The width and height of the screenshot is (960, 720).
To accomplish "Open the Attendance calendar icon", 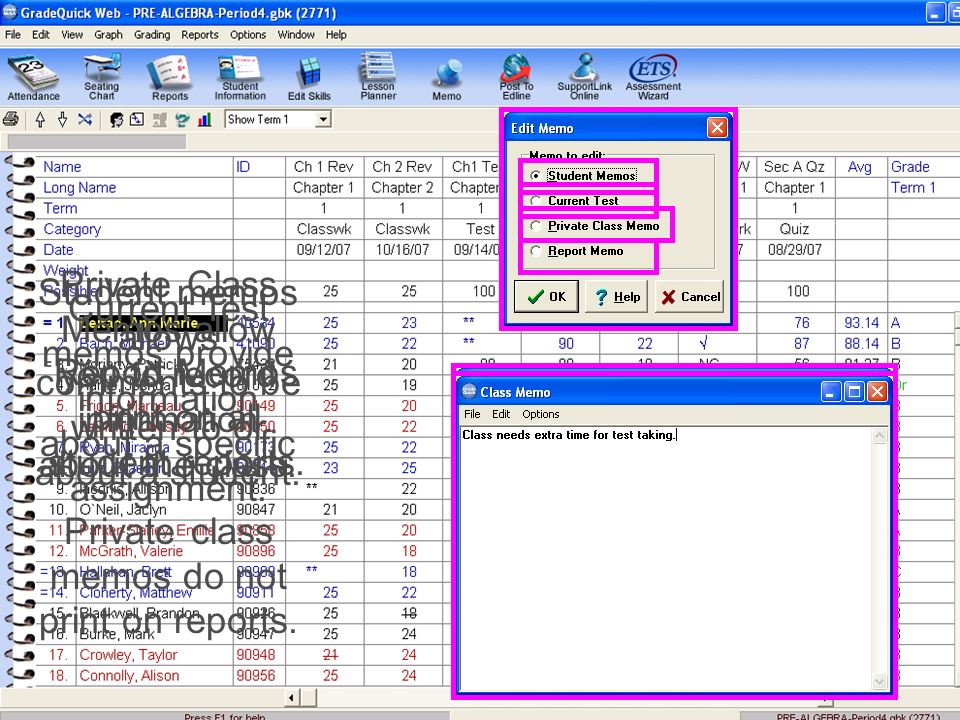I will tap(33, 77).
